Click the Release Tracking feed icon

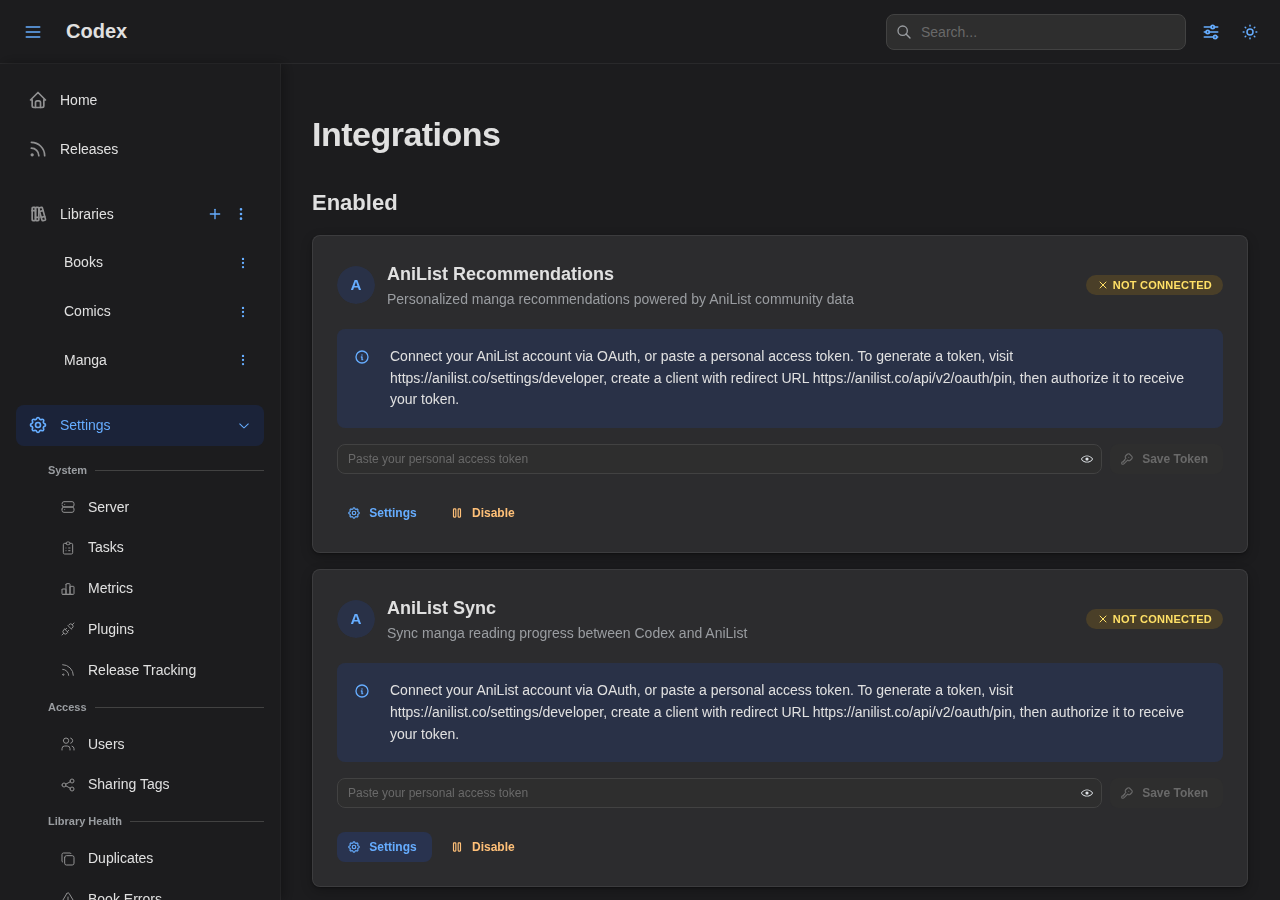tap(68, 670)
